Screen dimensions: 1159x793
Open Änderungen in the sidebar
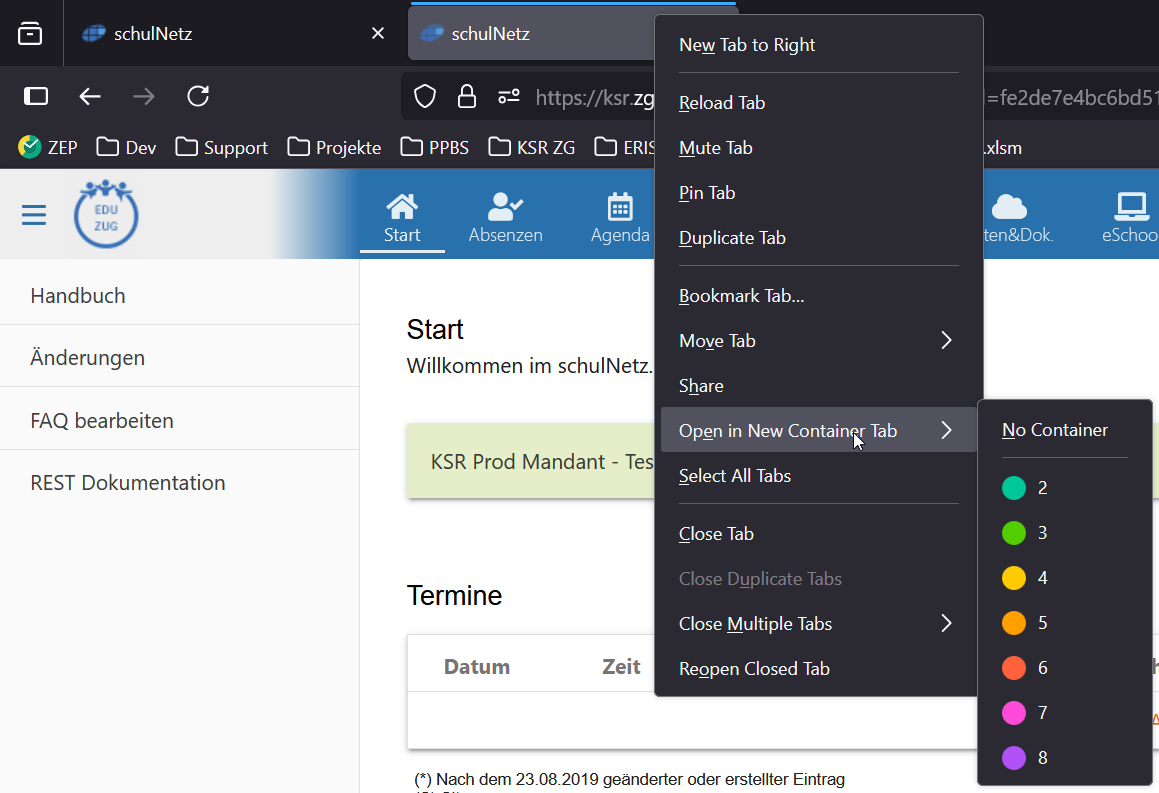(180, 358)
